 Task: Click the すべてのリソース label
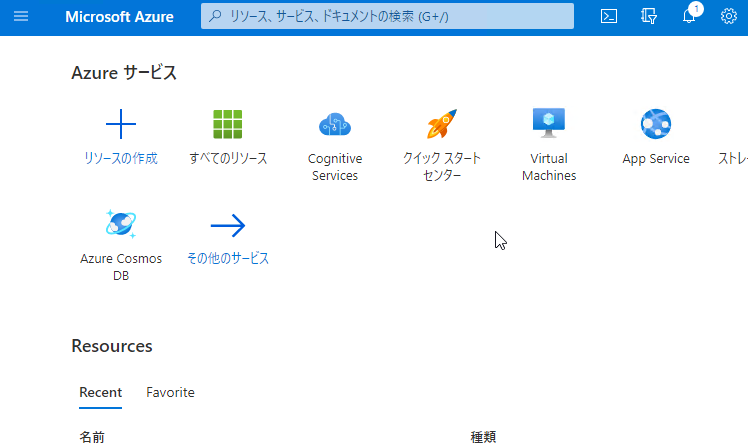click(228, 158)
